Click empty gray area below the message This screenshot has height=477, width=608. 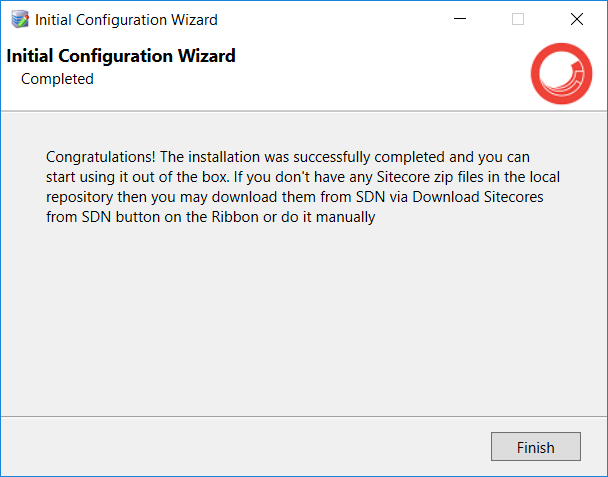pos(302,318)
